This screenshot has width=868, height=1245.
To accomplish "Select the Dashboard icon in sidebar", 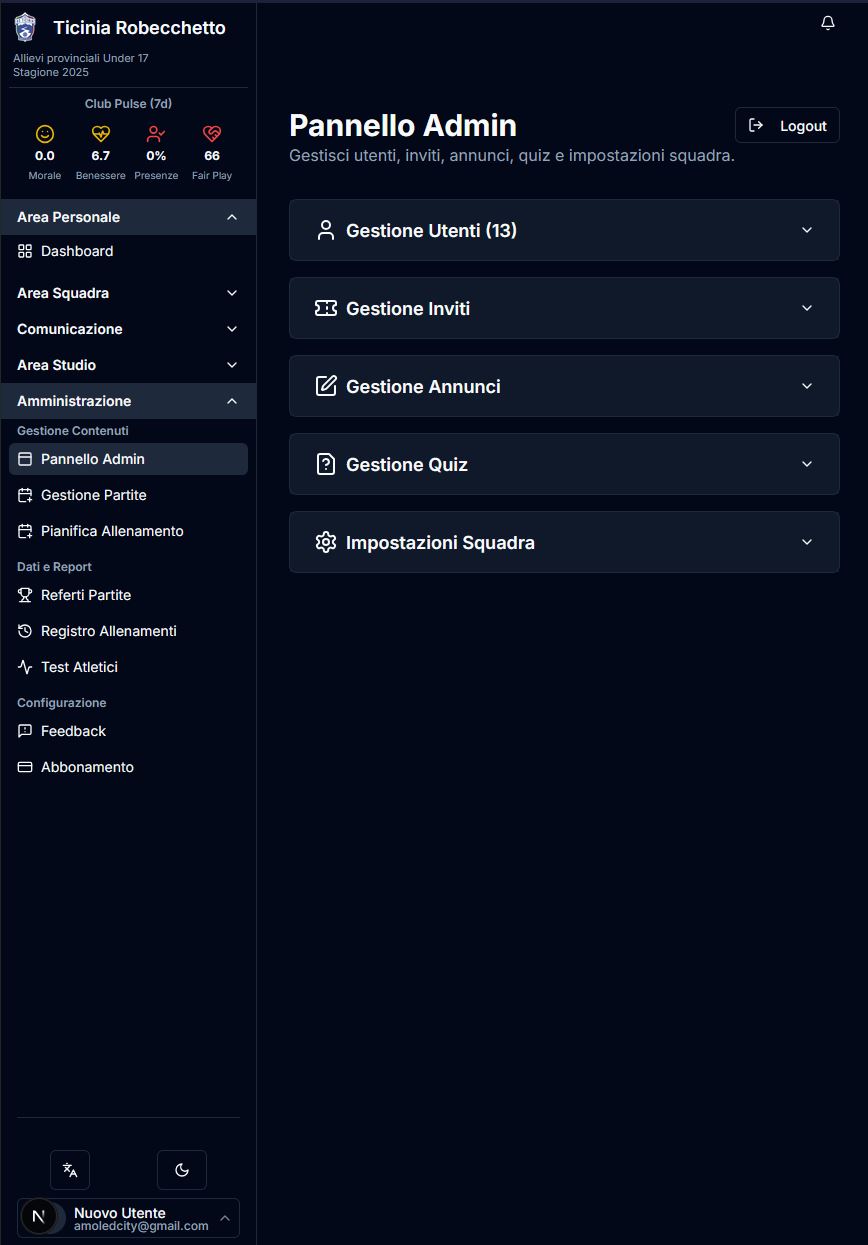I will tap(24, 251).
